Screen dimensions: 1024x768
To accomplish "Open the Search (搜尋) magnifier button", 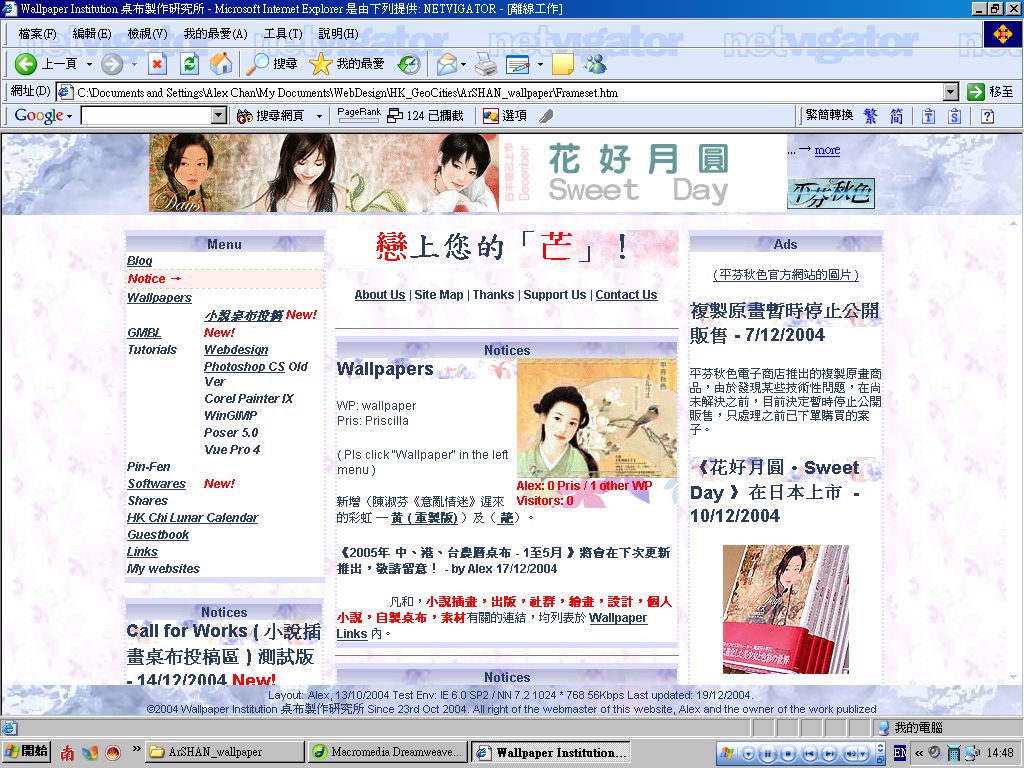I will [x=271, y=63].
